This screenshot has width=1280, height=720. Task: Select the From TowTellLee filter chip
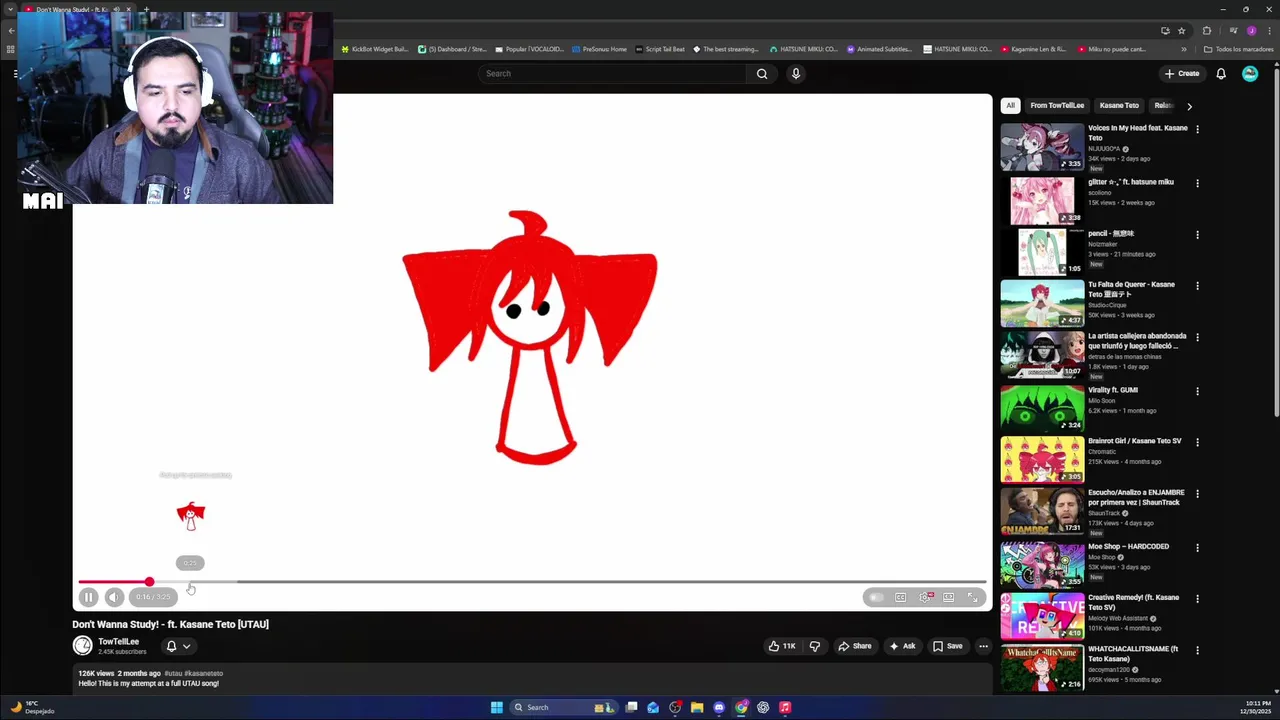pyautogui.click(x=1057, y=105)
